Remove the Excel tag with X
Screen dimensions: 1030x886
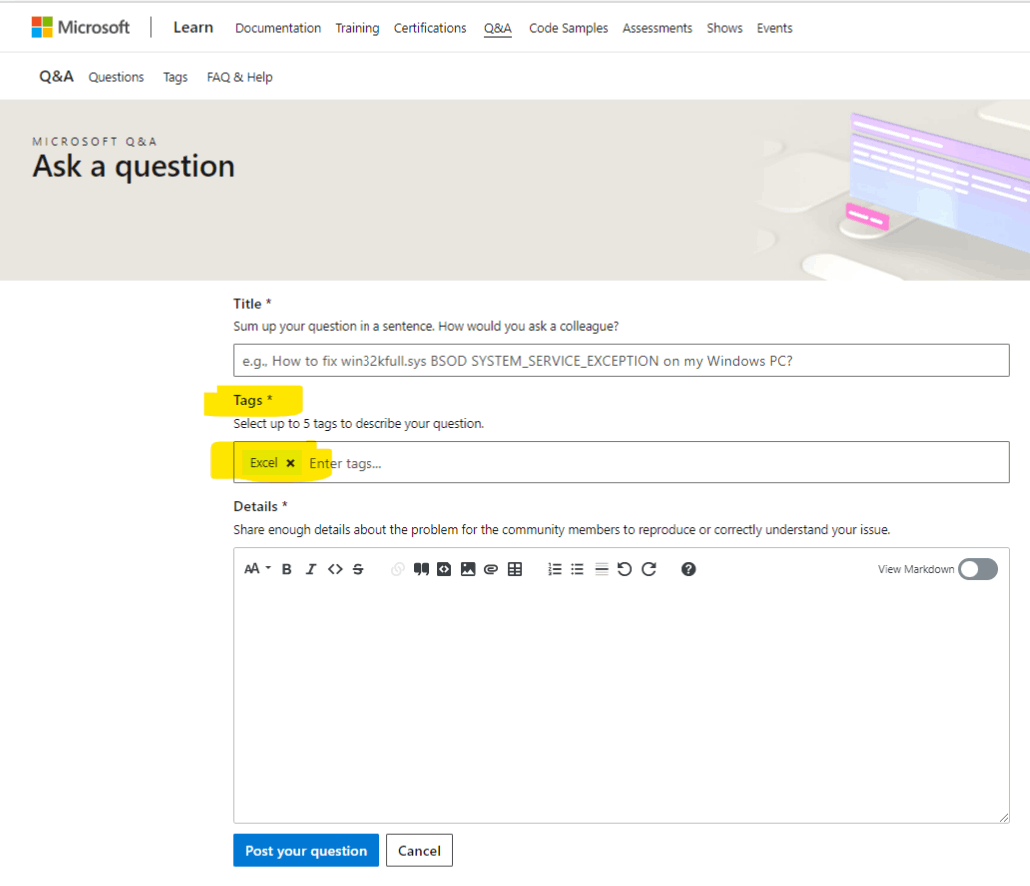(290, 463)
